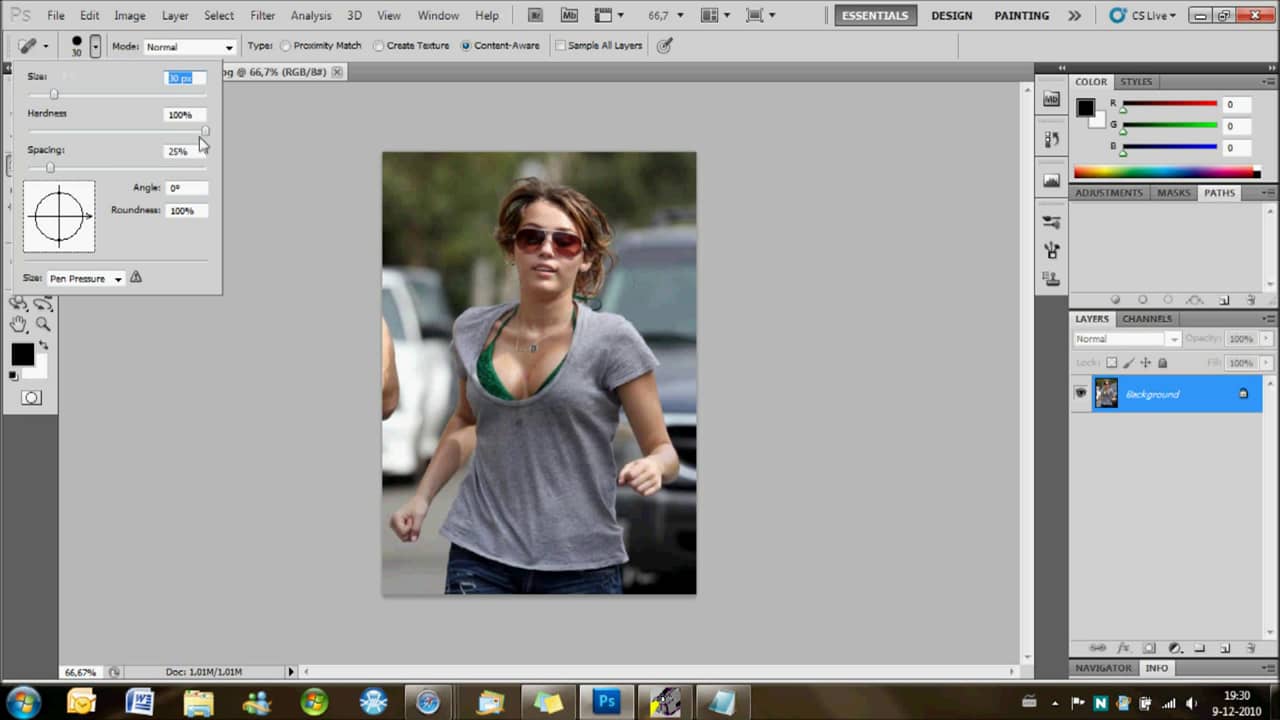Click the Background layer thumbnail
The width and height of the screenshot is (1280, 720).
tap(1106, 394)
